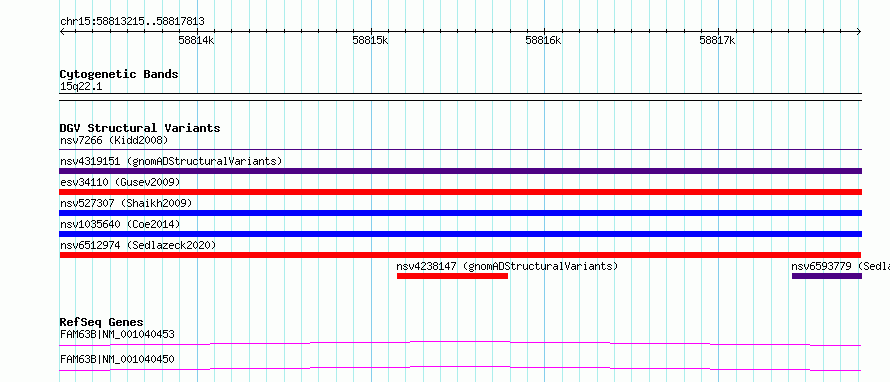The height and width of the screenshot is (382, 890).
Task: Click the 15q22.1 band label
Action: (81, 87)
